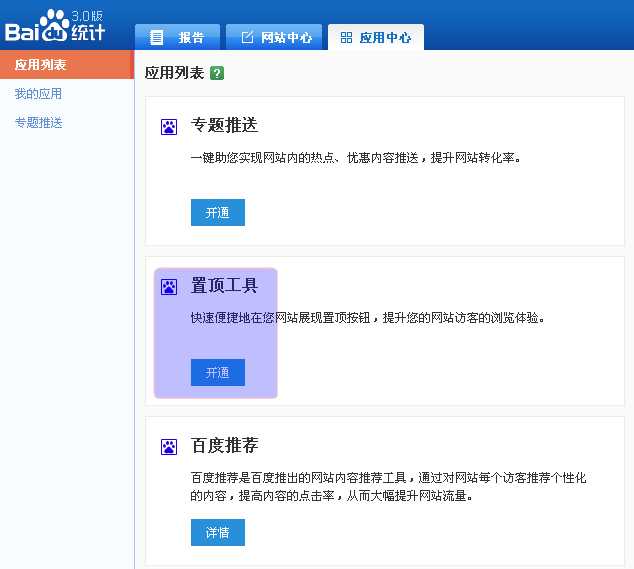Click the 置顶工具 card title
The image size is (634, 569).
[x=224, y=285]
